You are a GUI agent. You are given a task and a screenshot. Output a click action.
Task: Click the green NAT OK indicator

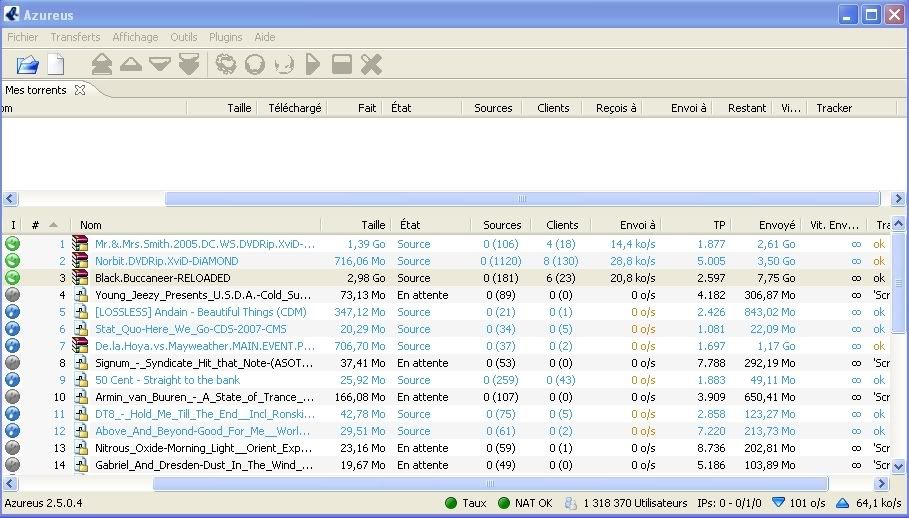[x=504, y=503]
